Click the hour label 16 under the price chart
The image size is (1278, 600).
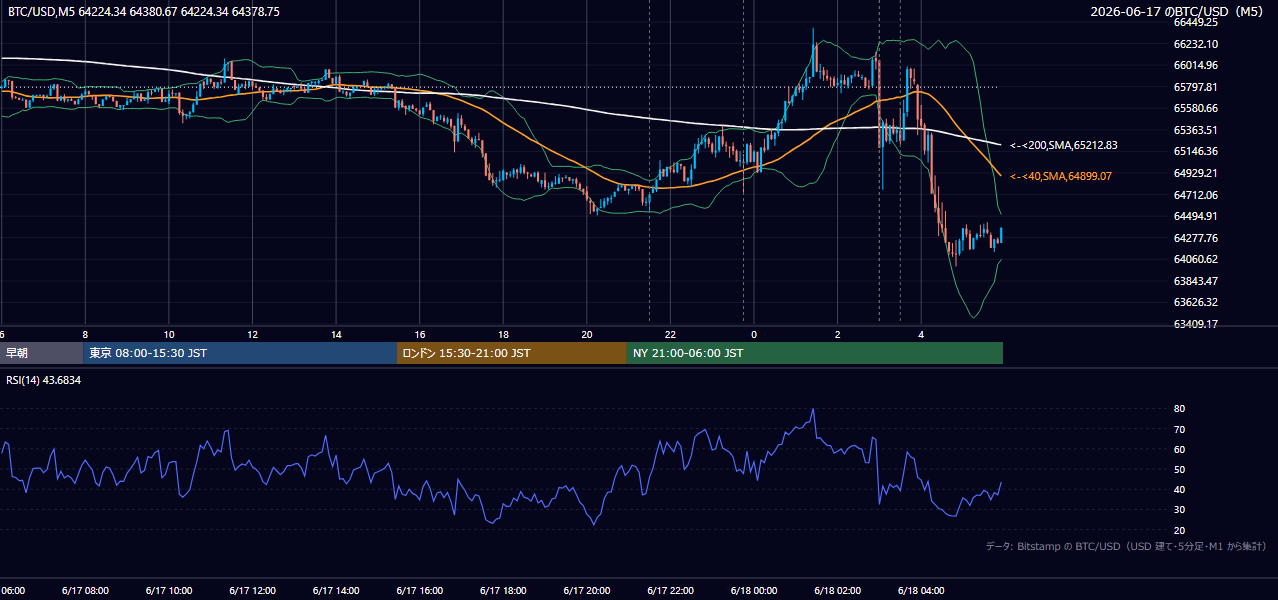coord(420,335)
